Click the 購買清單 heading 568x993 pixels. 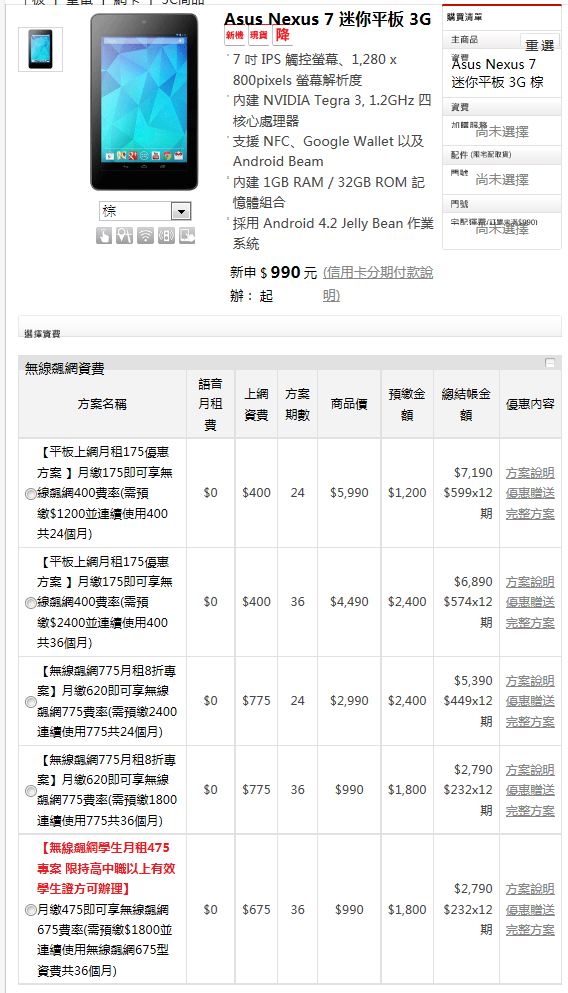click(x=464, y=17)
